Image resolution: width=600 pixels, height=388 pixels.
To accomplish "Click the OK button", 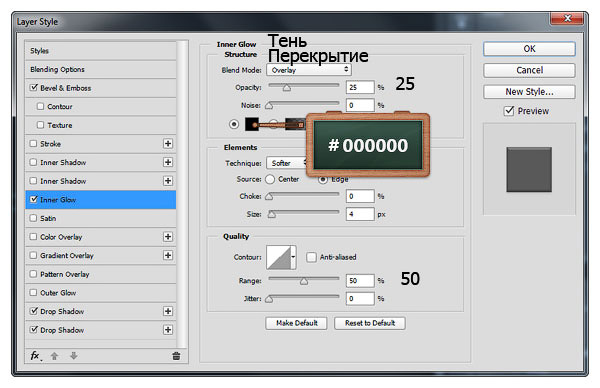I will (x=529, y=49).
